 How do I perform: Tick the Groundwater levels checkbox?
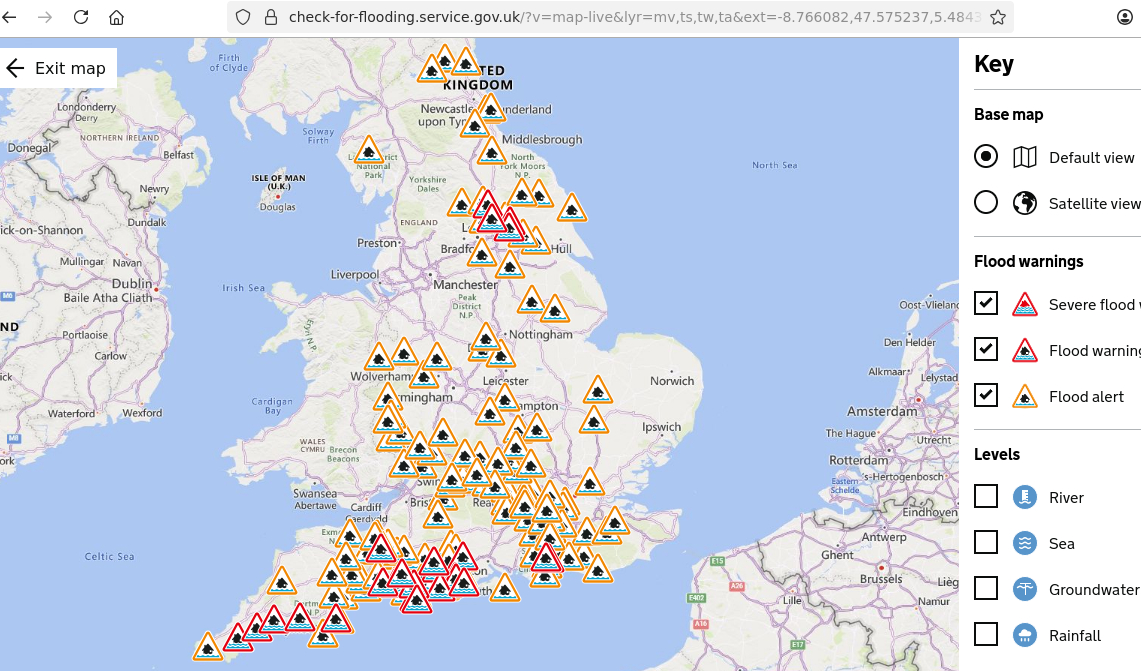click(x=986, y=588)
